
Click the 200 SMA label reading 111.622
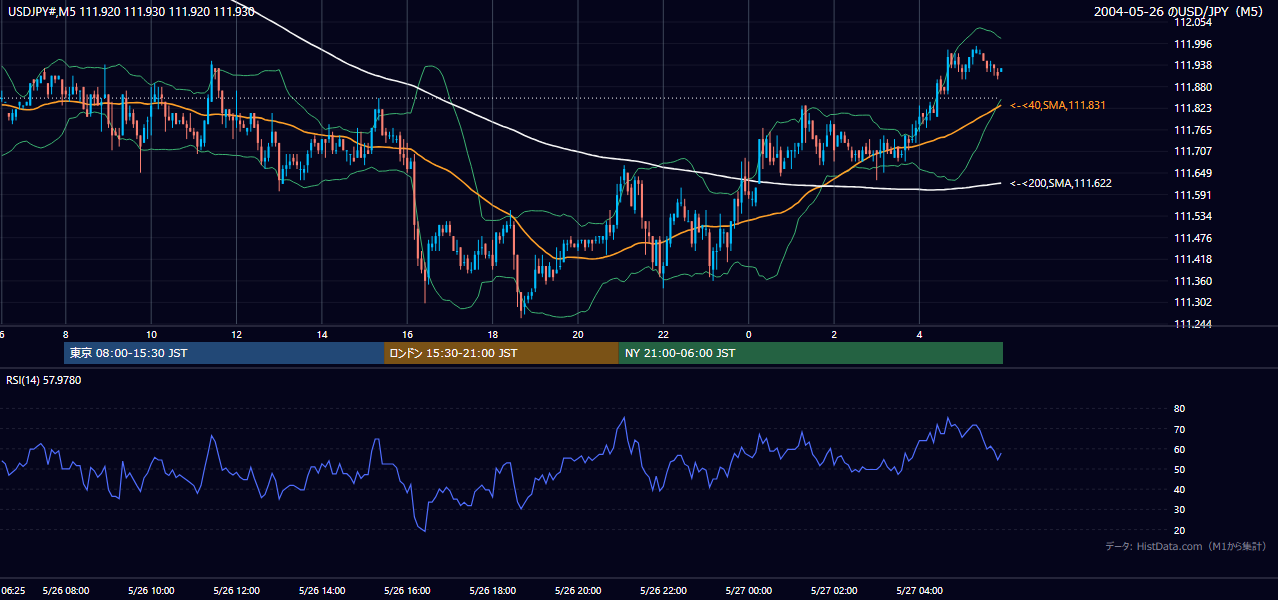pos(1060,183)
